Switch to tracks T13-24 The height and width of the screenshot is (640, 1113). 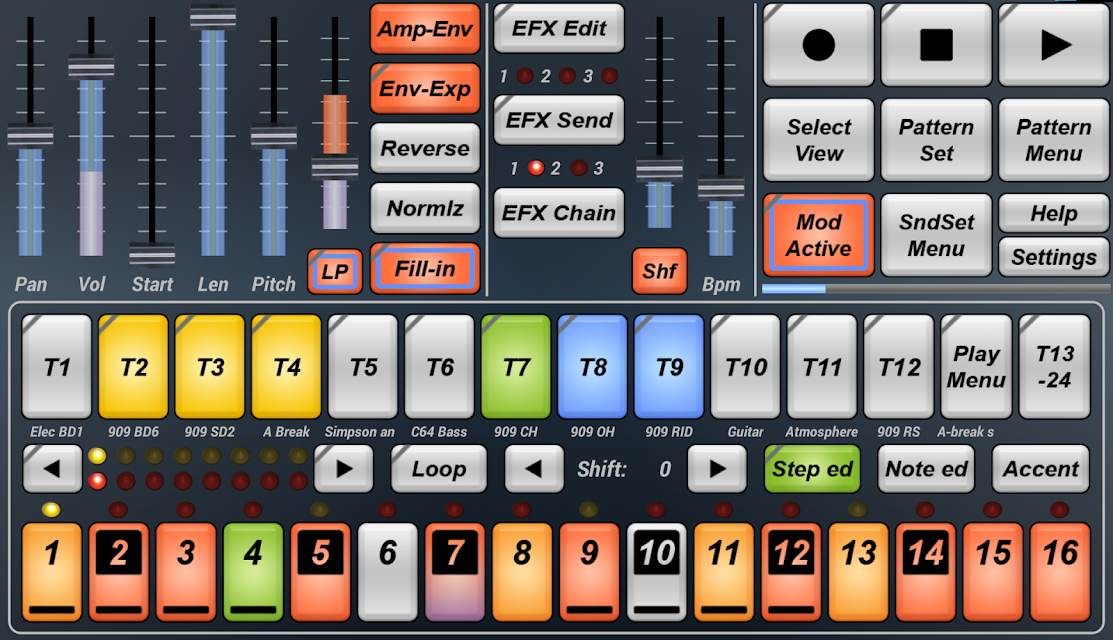pos(1055,367)
